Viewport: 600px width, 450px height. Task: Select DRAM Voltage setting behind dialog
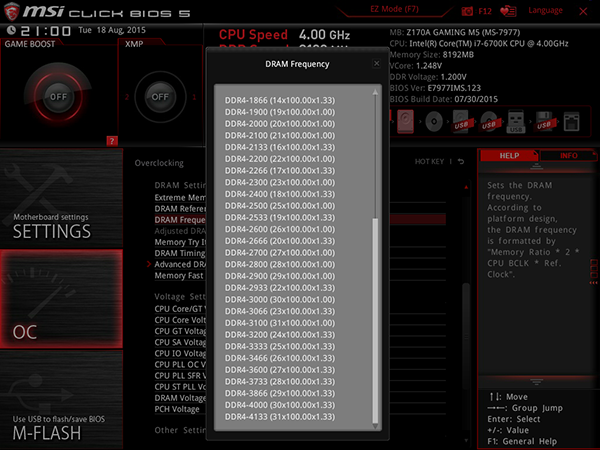(180, 398)
